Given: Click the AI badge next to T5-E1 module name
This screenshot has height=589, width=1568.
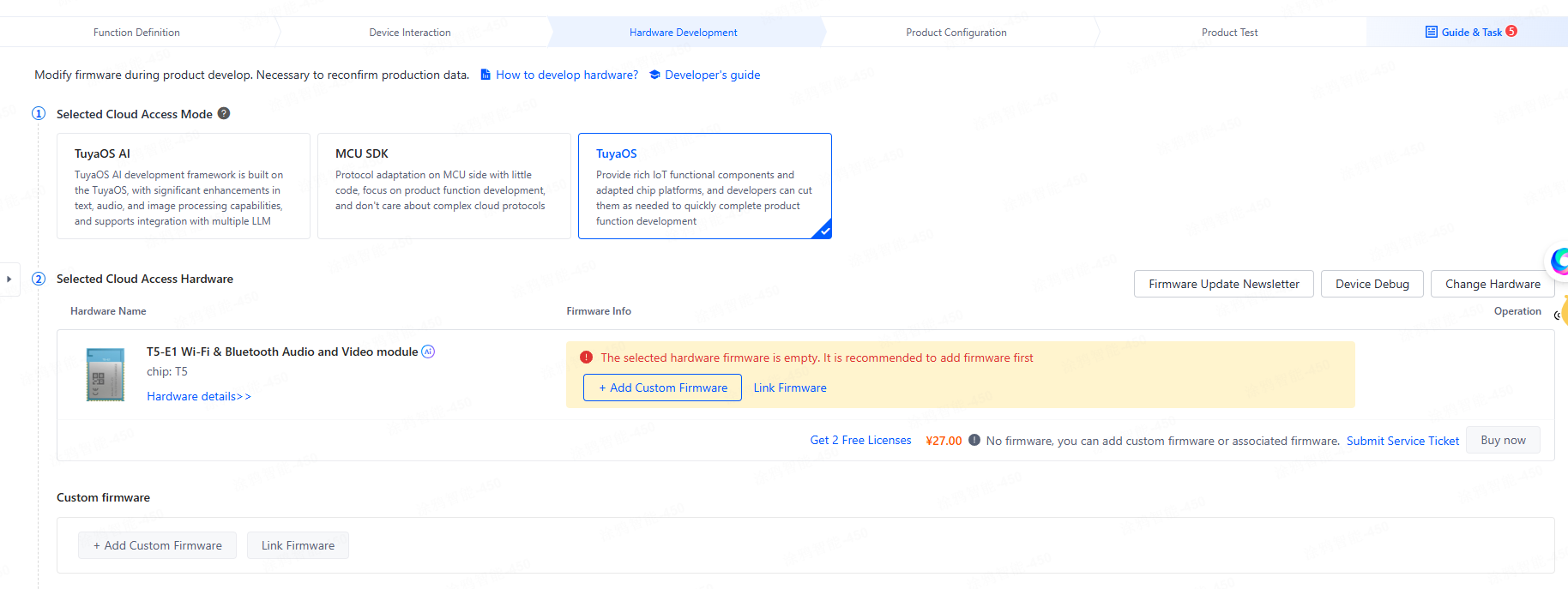Looking at the screenshot, I should [x=428, y=352].
